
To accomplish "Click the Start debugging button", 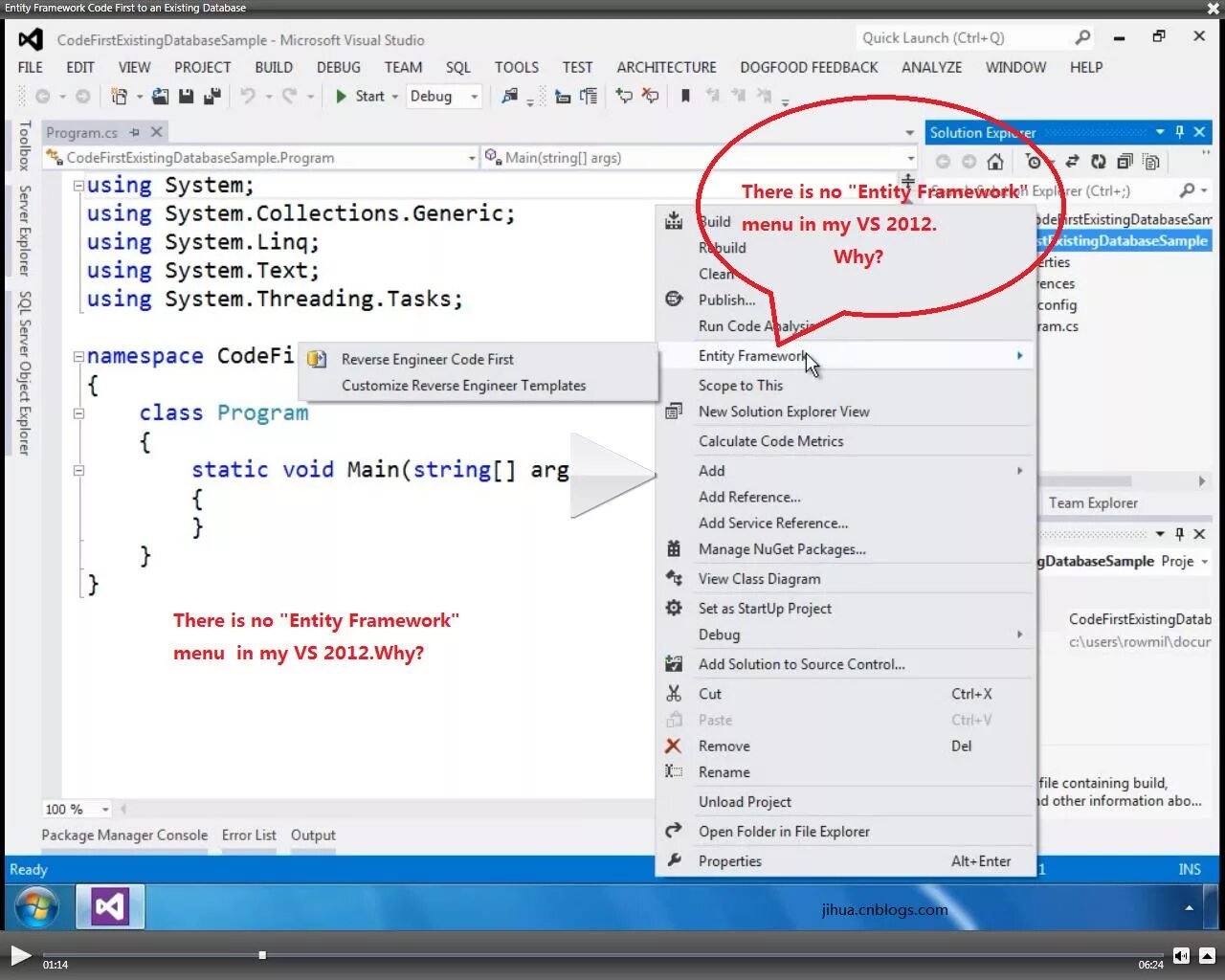I will (x=360, y=96).
